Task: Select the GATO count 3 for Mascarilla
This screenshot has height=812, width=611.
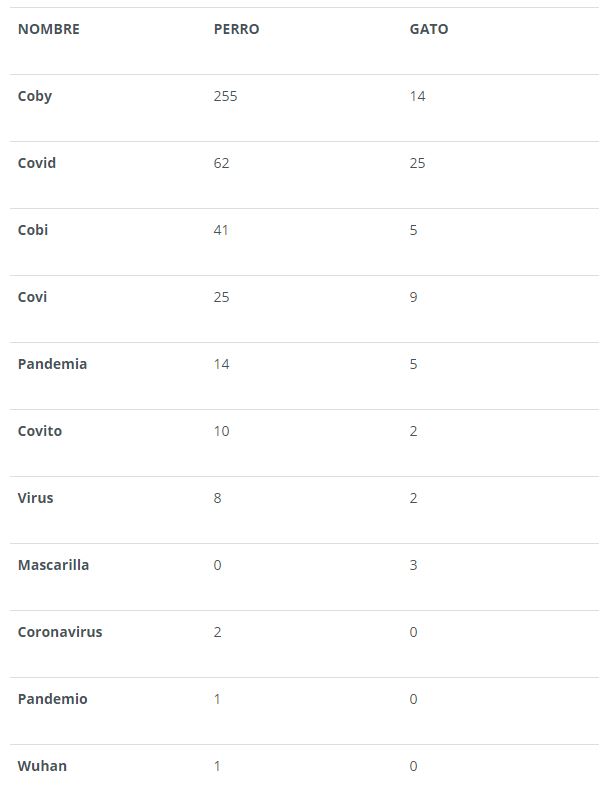Action: pos(414,565)
